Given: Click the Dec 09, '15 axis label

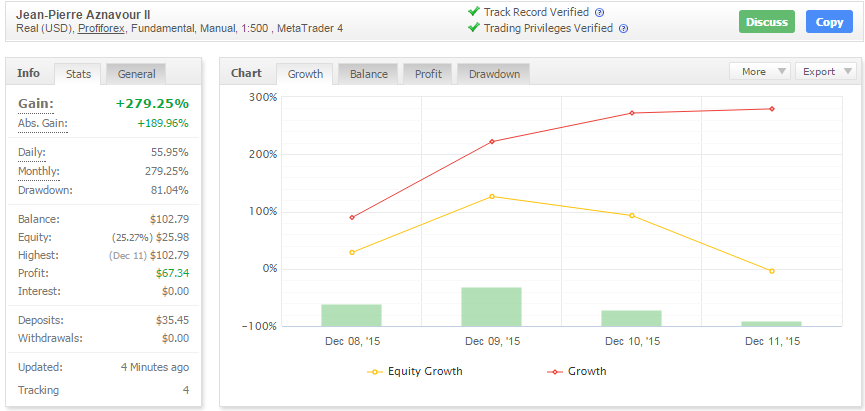Looking at the screenshot, I should (x=492, y=341).
